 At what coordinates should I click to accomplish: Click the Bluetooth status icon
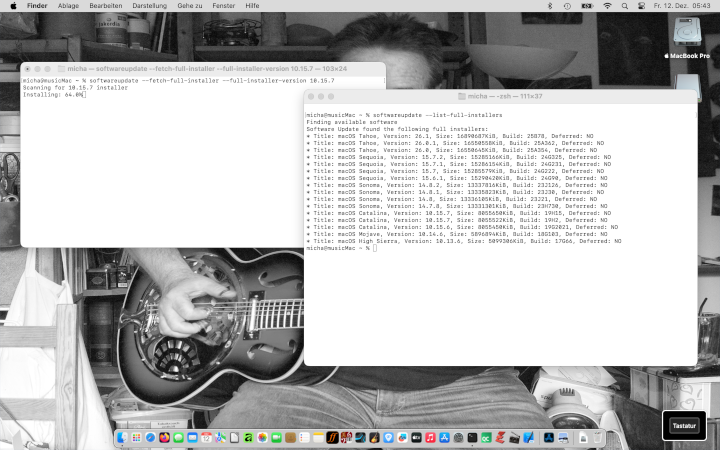(x=548, y=6)
